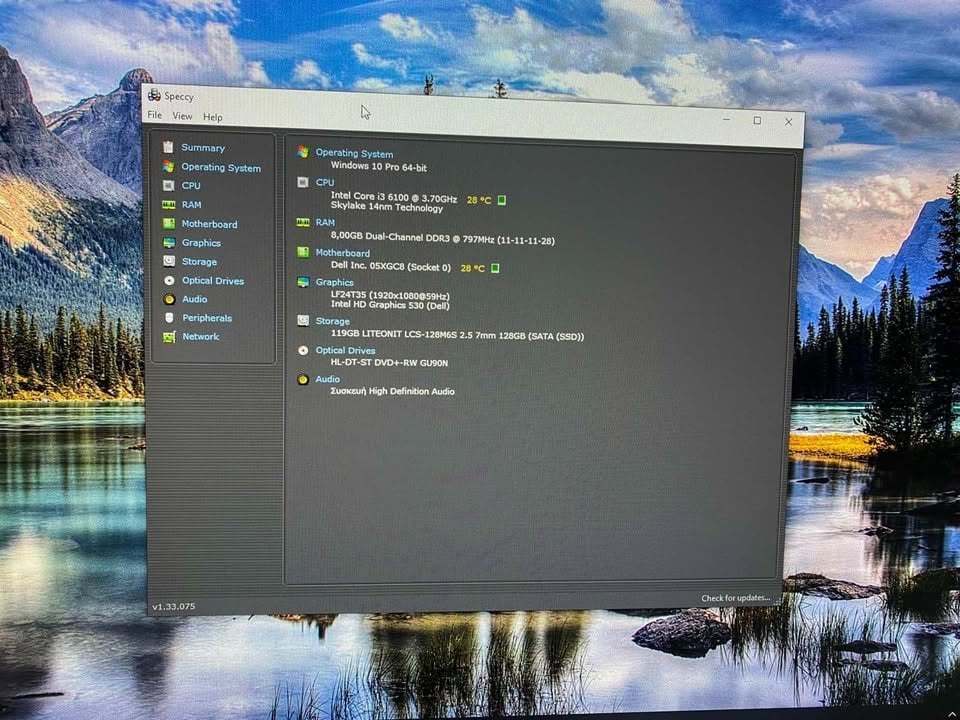
Task: Go to Operating System section in sidebar
Action: [221, 168]
